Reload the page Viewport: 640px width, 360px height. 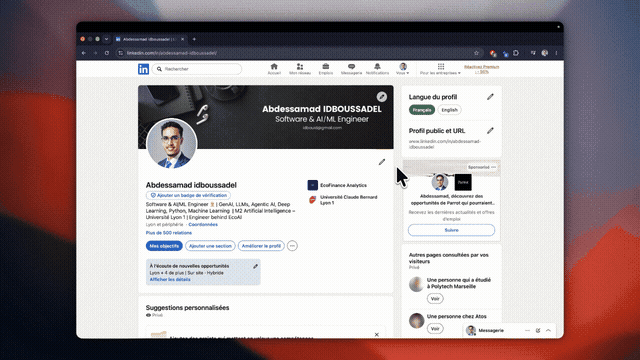[107, 53]
